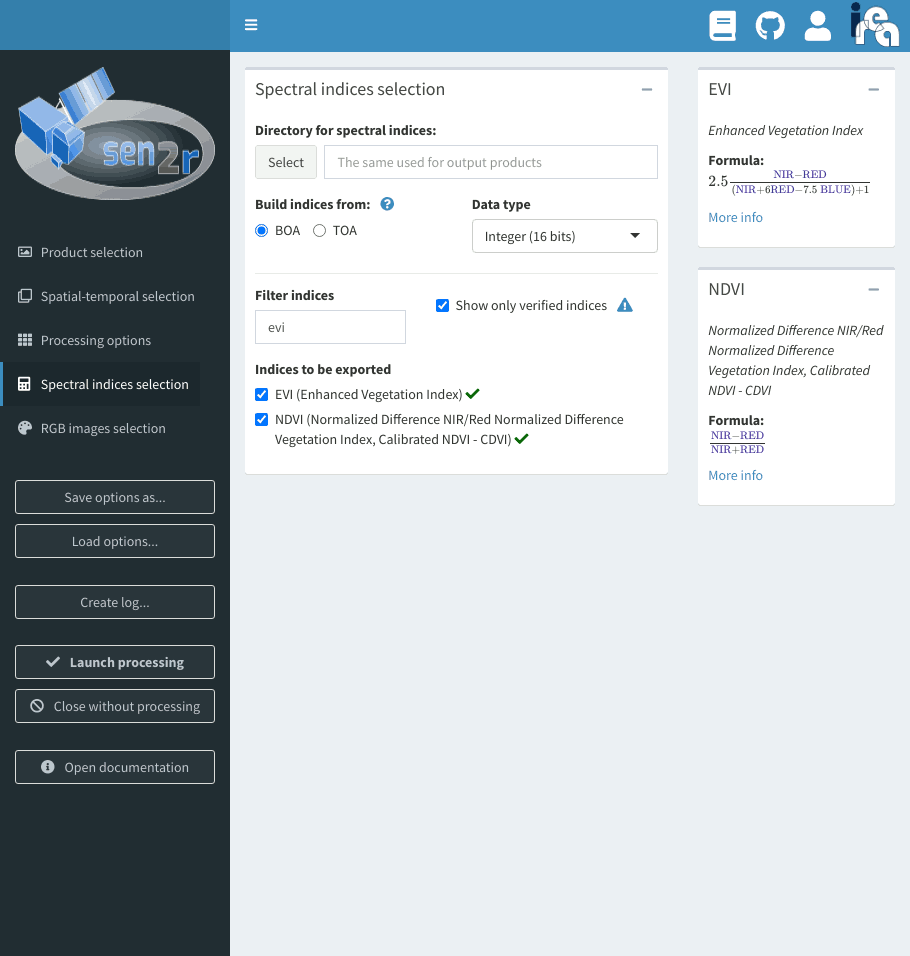Toggle Show only verified indices checkbox
The height and width of the screenshot is (956, 910).
[x=443, y=305]
